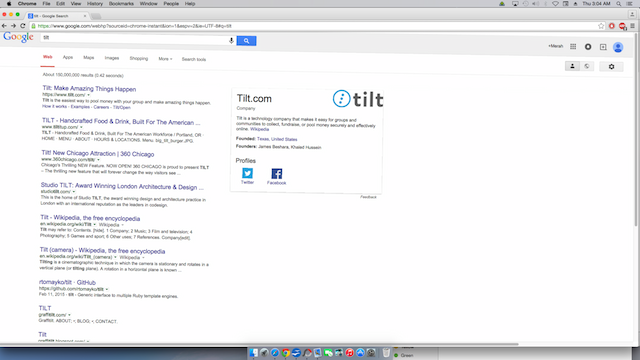Open the File menu

coord(47,4)
